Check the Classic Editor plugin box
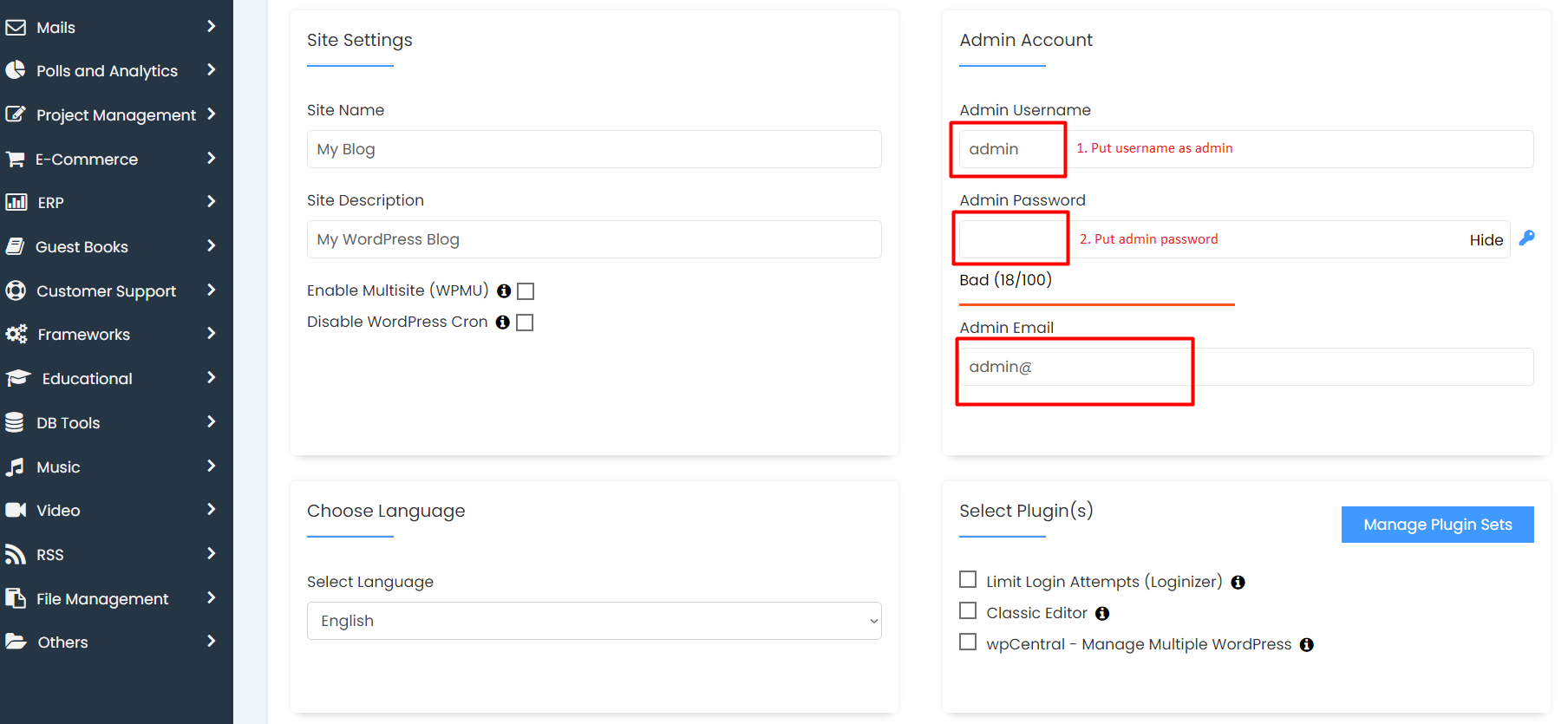1568x724 pixels. (x=968, y=611)
